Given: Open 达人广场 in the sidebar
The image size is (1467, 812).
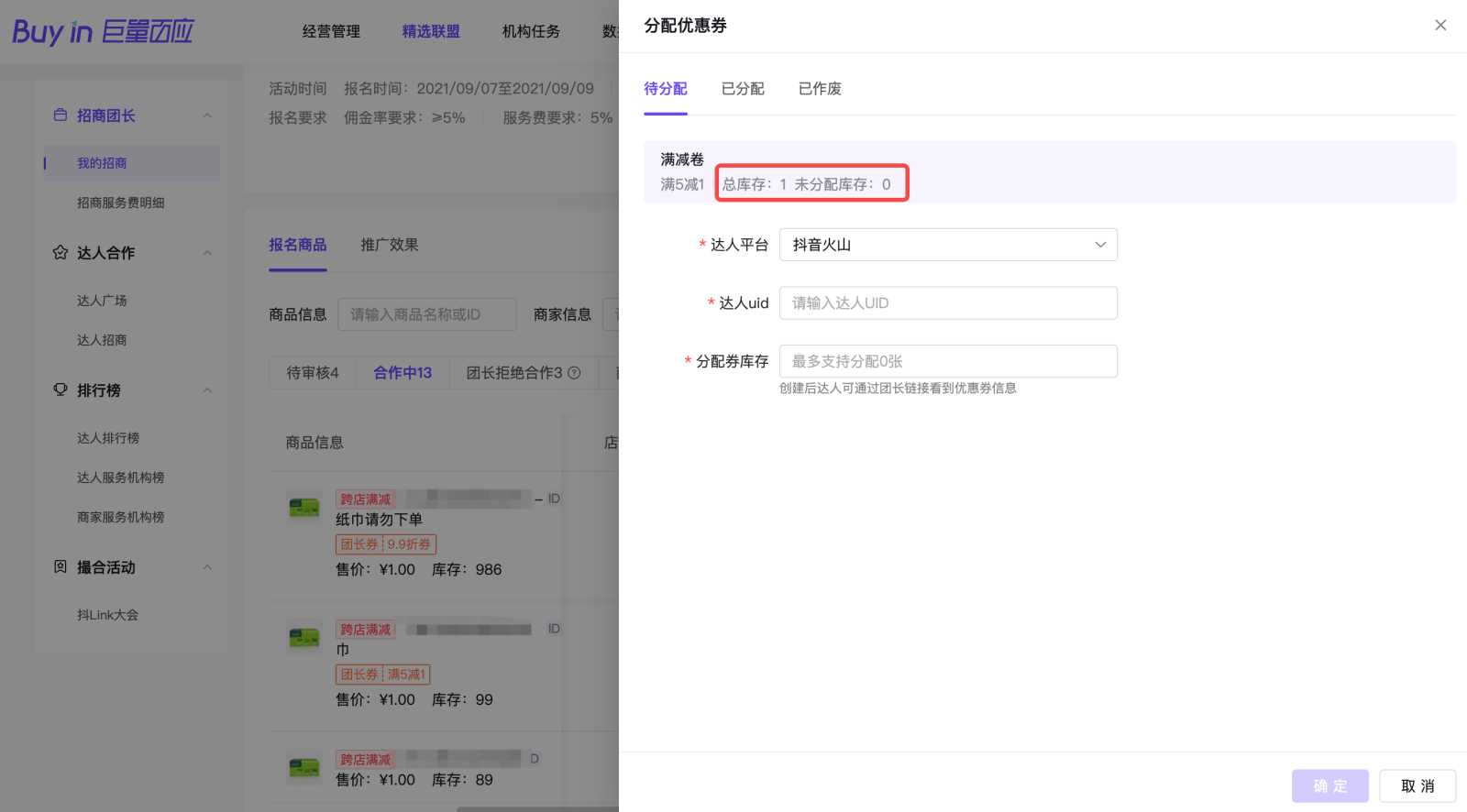Looking at the screenshot, I should point(102,301).
